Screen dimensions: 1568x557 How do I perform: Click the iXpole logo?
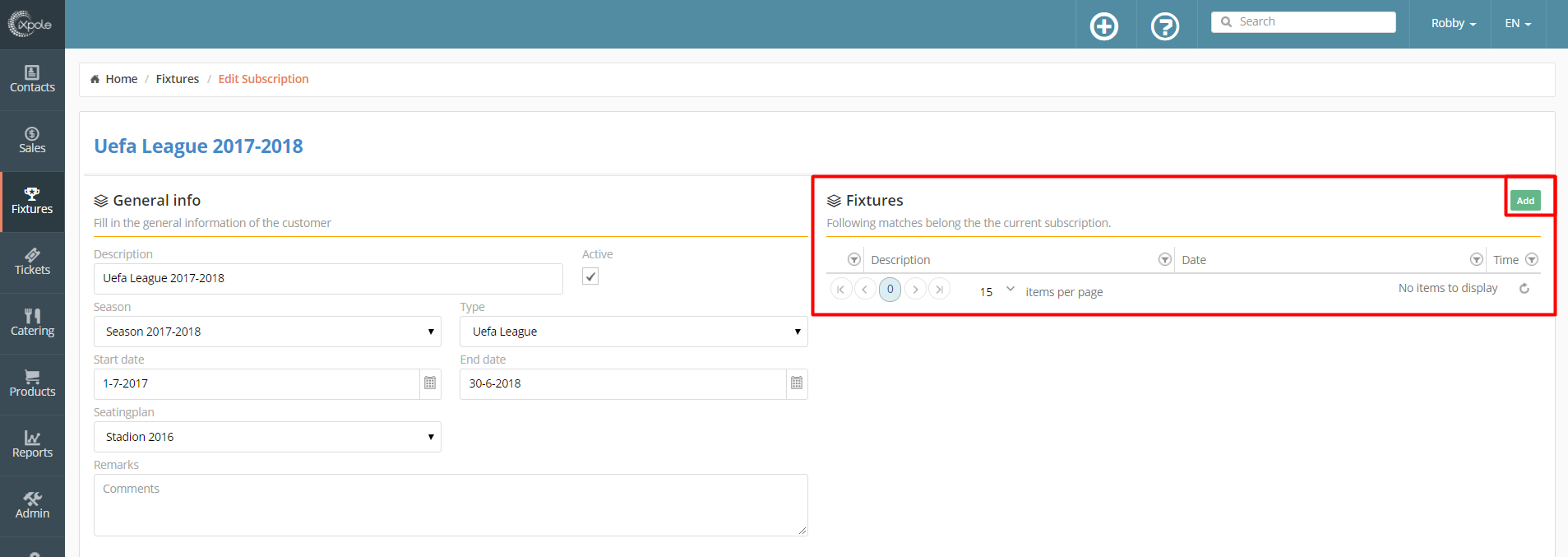point(30,24)
